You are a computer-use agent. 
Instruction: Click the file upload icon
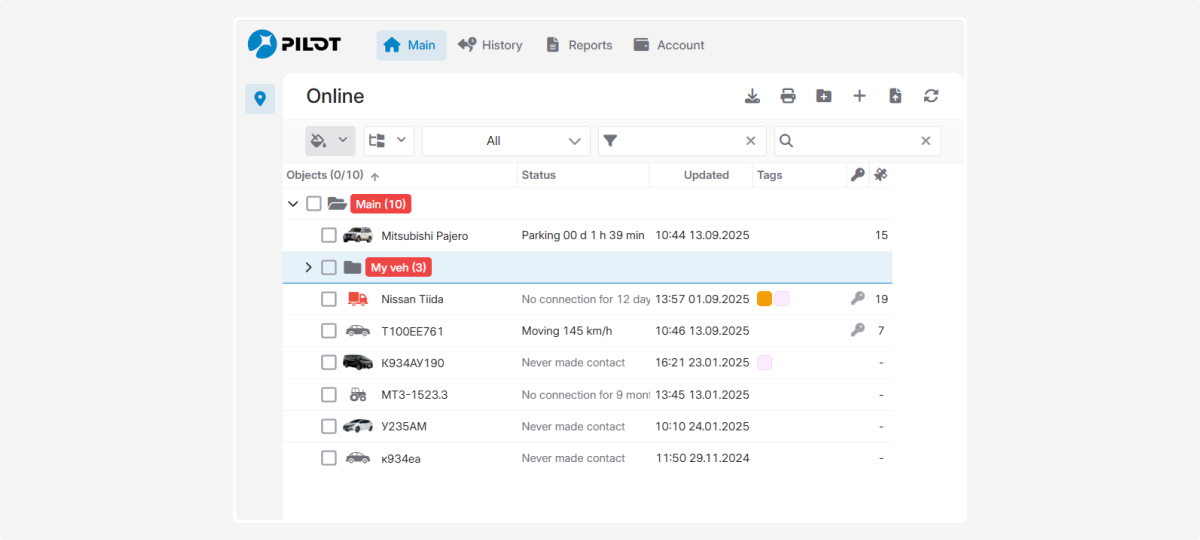(x=895, y=96)
